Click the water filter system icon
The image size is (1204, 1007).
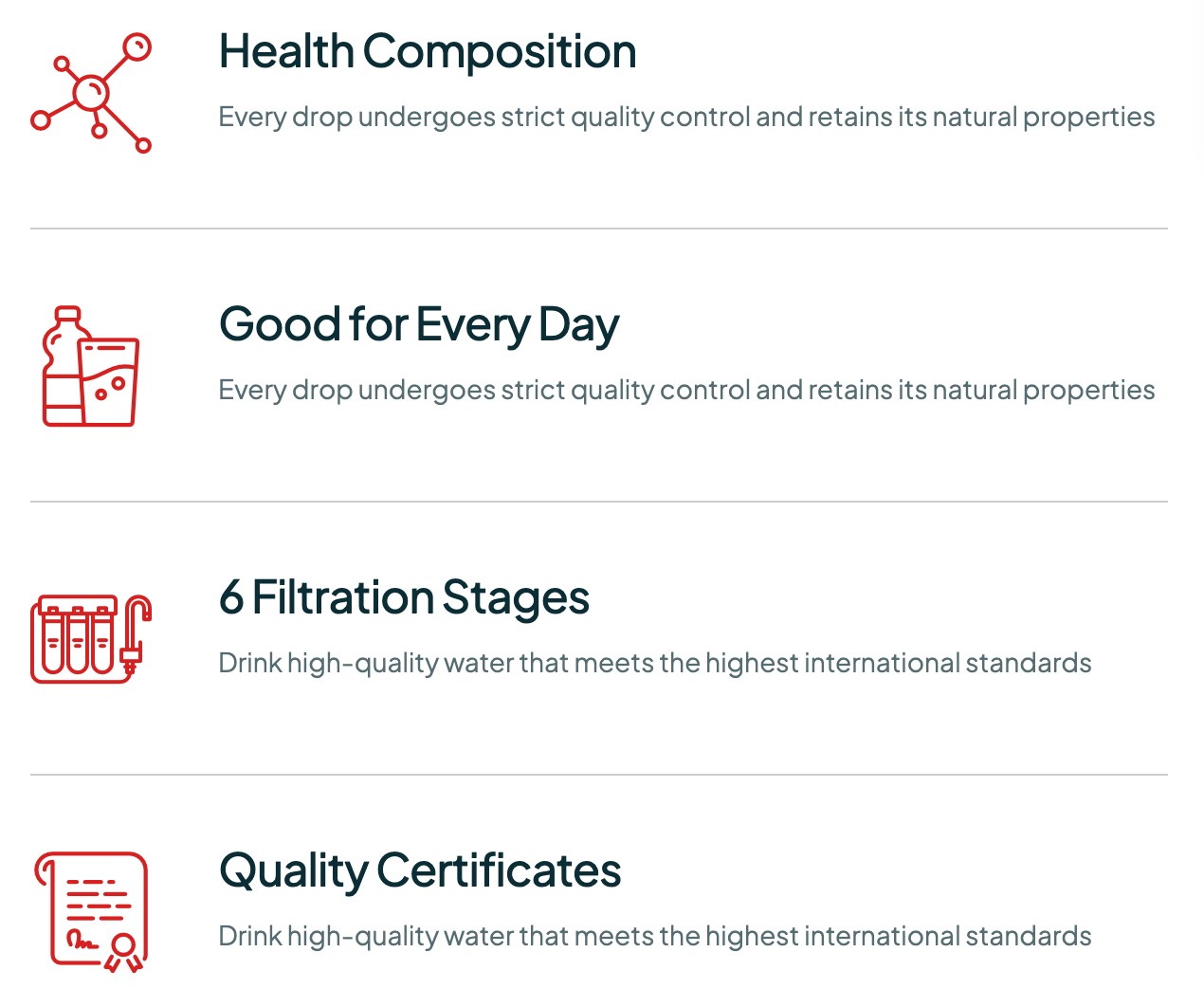click(91, 639)
